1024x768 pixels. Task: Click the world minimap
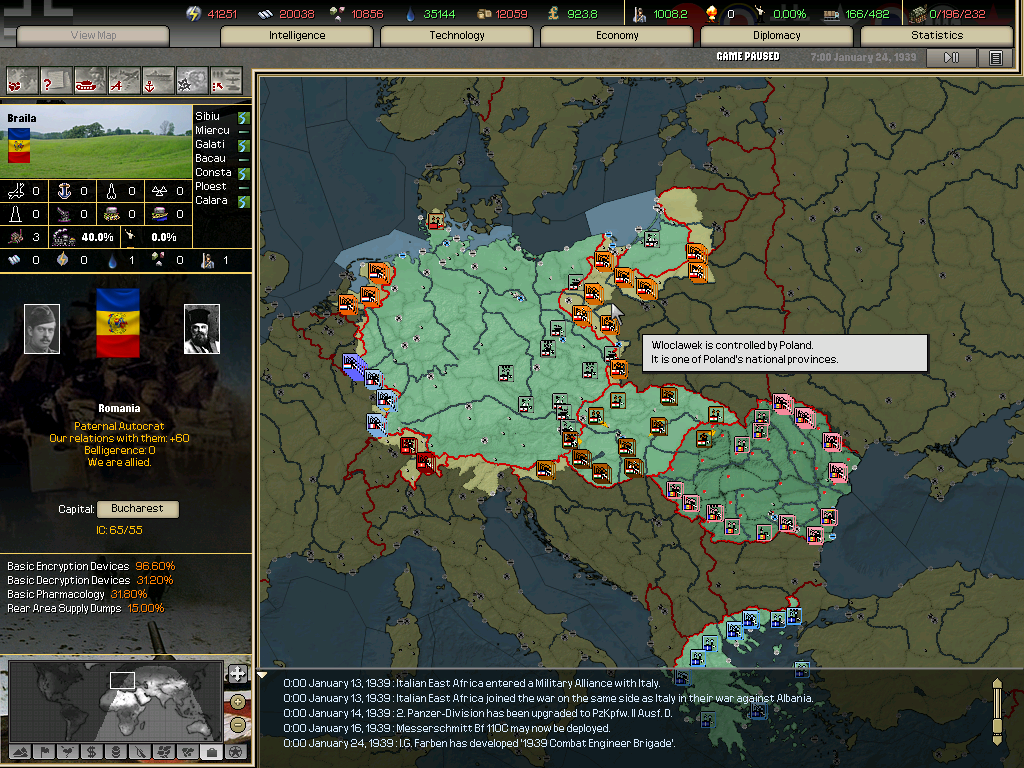(116, 701)
